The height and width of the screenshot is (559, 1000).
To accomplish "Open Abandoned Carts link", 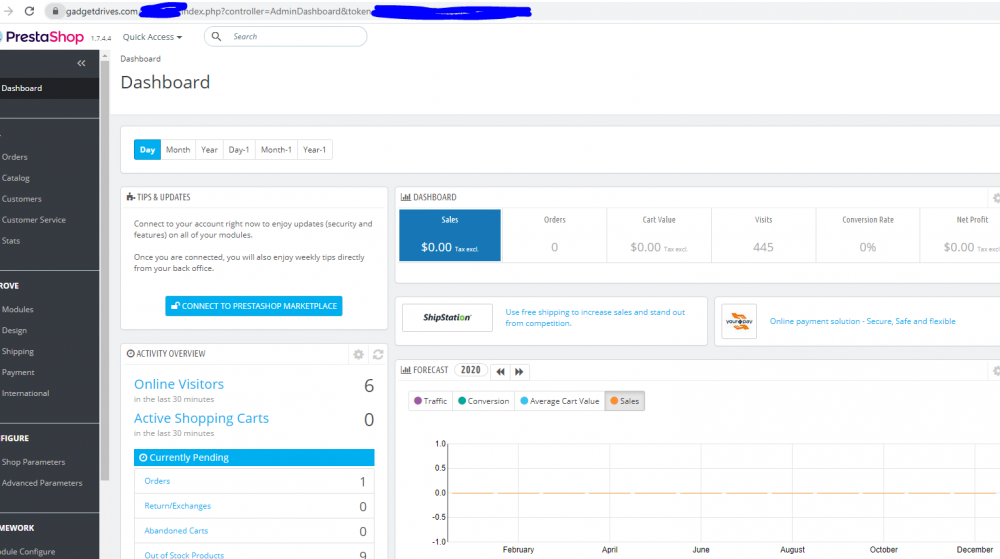I will (x=176, y=531).
